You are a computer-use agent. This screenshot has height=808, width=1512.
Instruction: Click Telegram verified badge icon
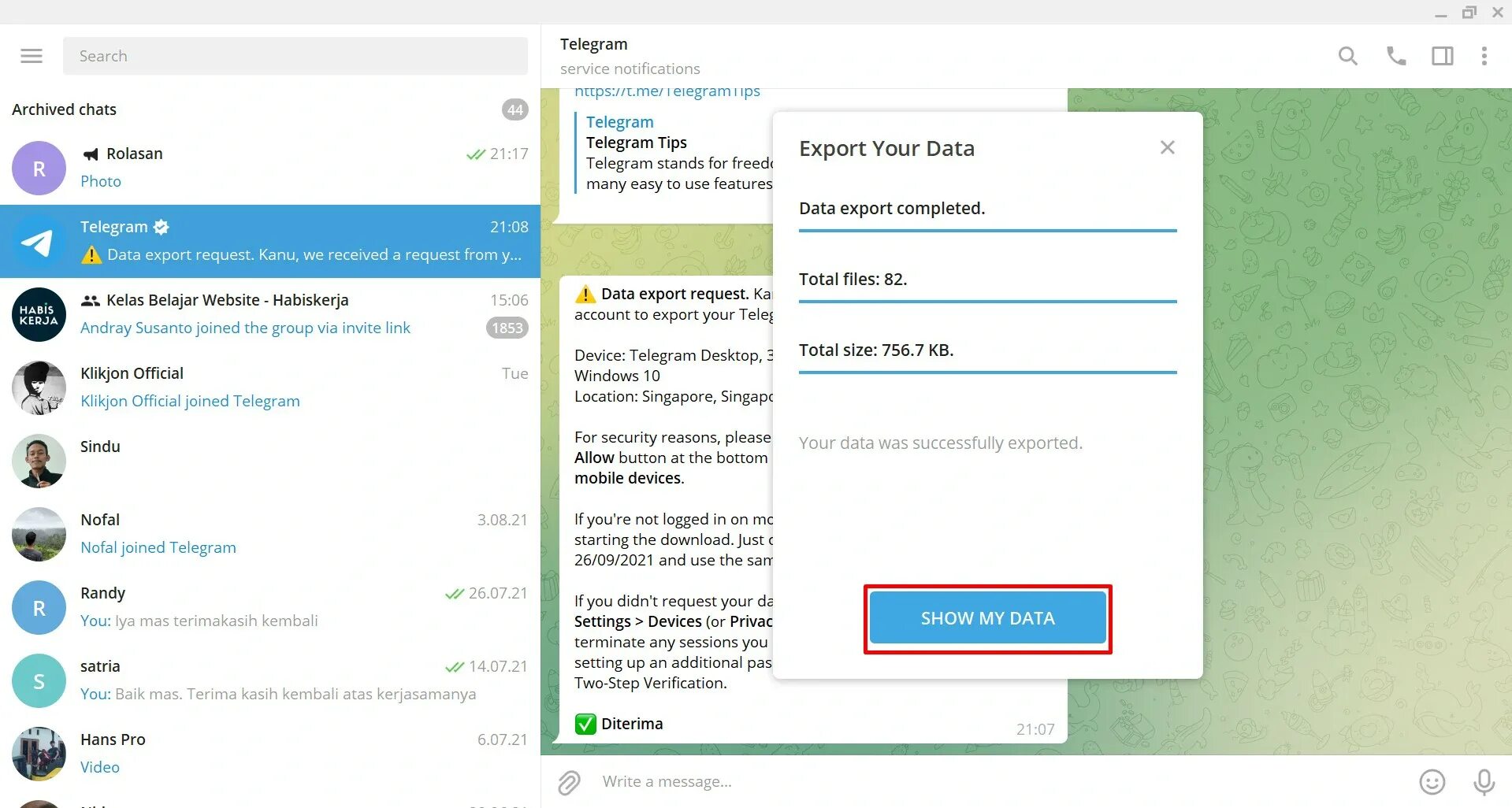[162, 227]
